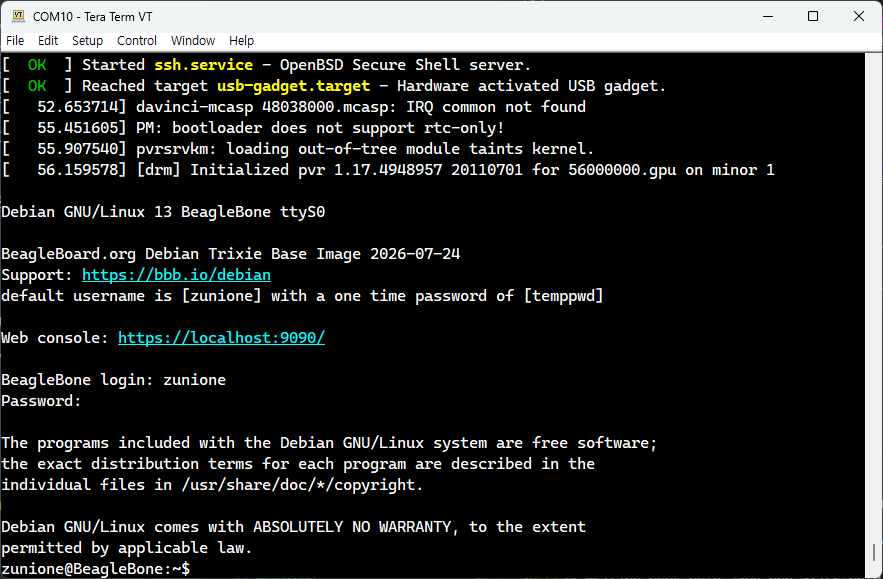The image size is (883, 579).
Task: Click the yellow ssh.service text
Action: click(204, 65)
